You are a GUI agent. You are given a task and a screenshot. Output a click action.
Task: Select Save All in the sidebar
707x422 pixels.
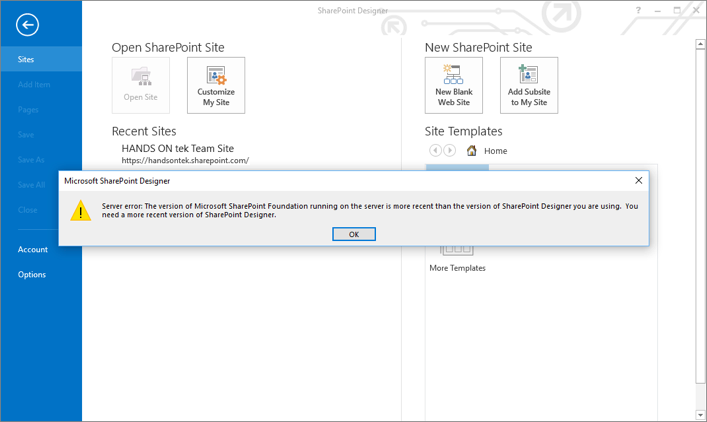tap(32, 185)
